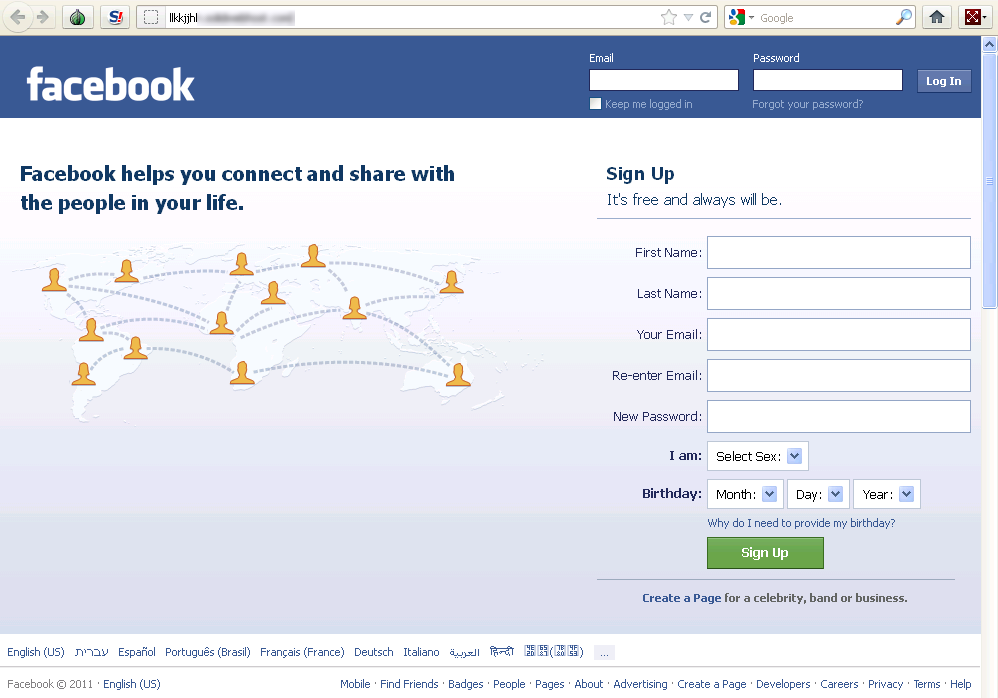Expand the birthday Month dropdown

[745, 494]
